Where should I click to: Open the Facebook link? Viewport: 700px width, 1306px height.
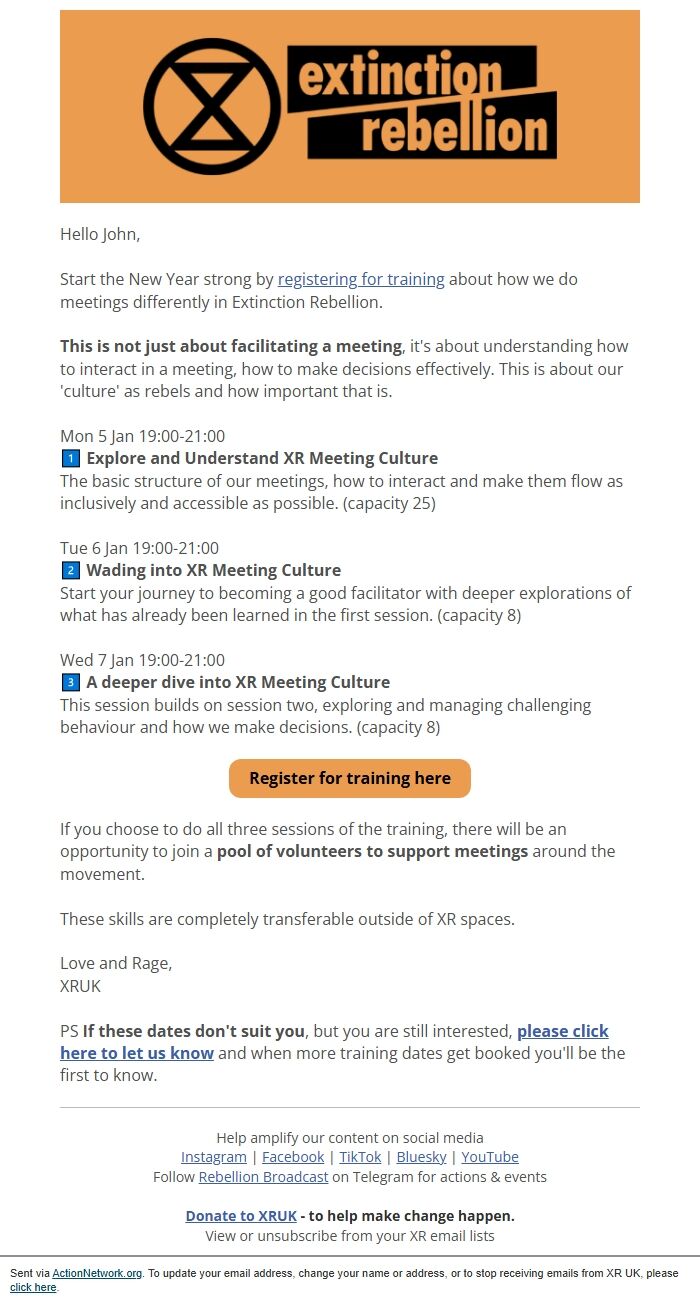tap(292, 1157)
